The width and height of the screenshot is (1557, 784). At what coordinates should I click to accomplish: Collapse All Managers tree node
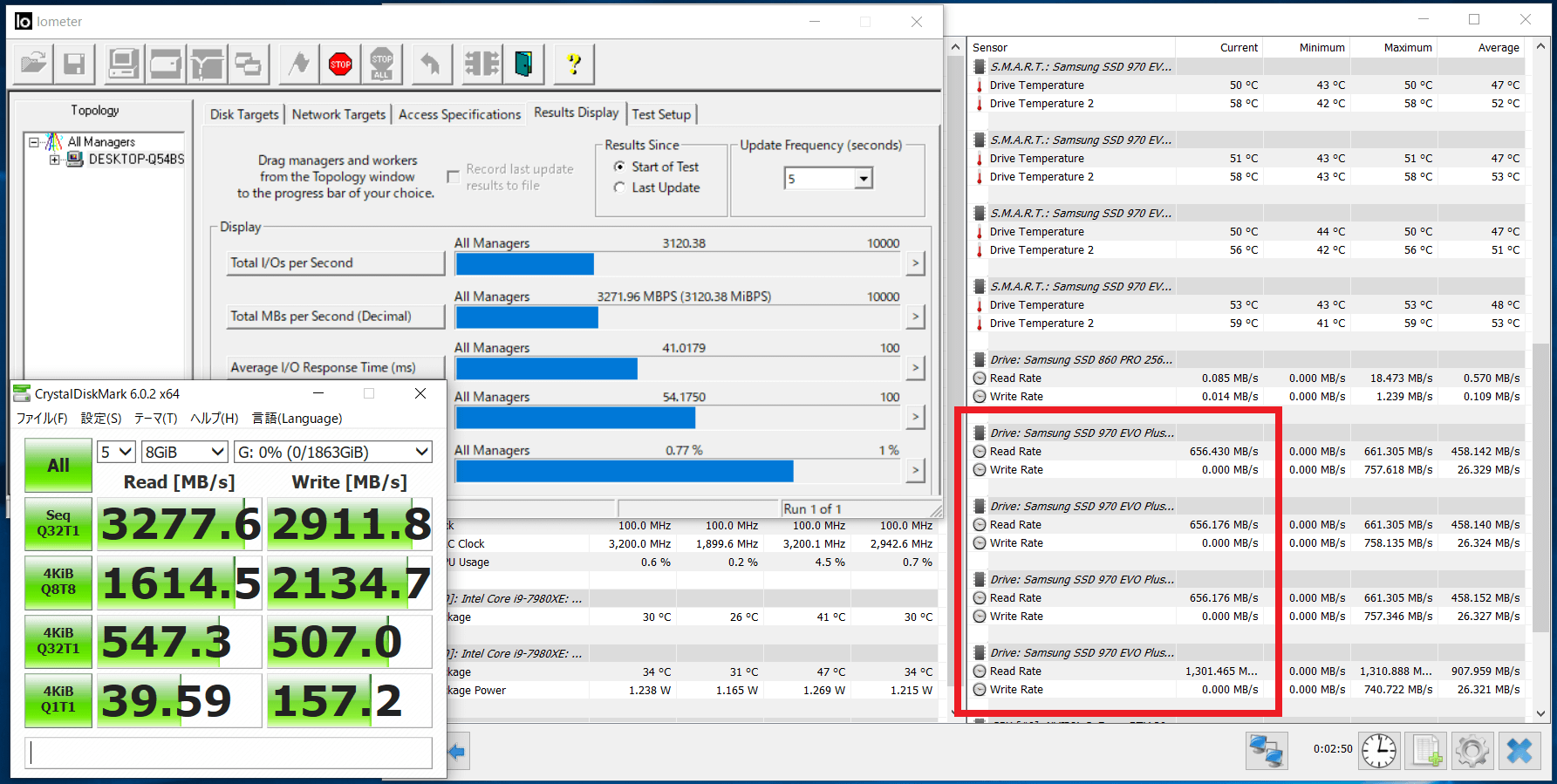click(x=34, y=141)
